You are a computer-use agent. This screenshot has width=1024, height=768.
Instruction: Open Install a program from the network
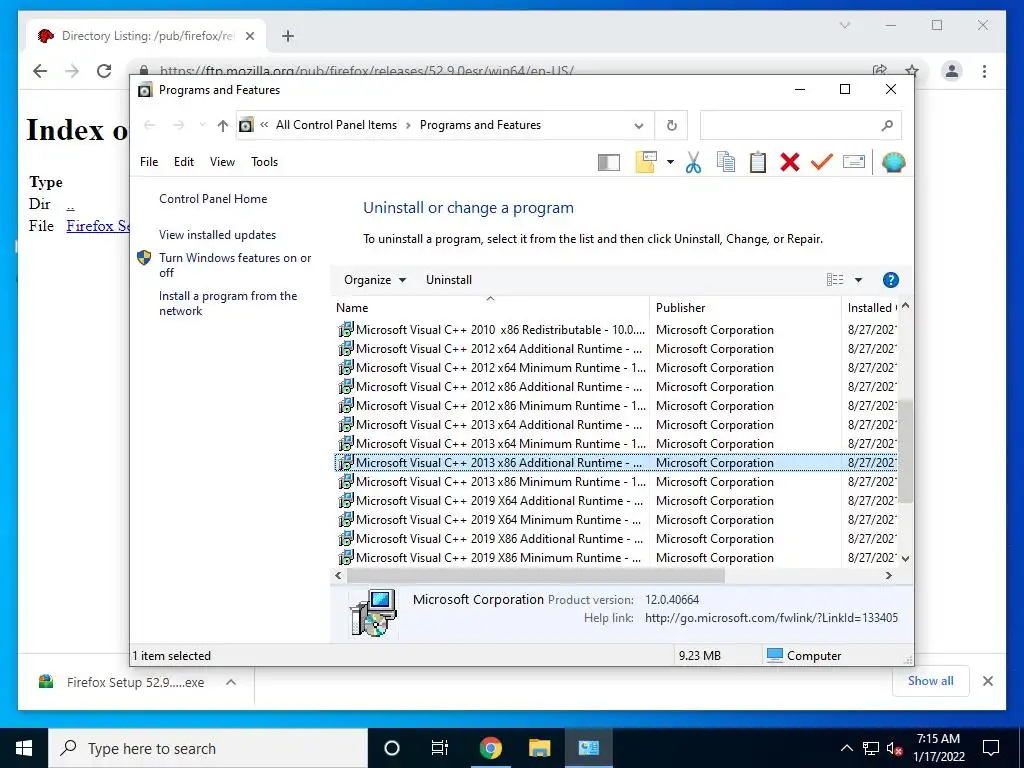[x=228, y=303]
